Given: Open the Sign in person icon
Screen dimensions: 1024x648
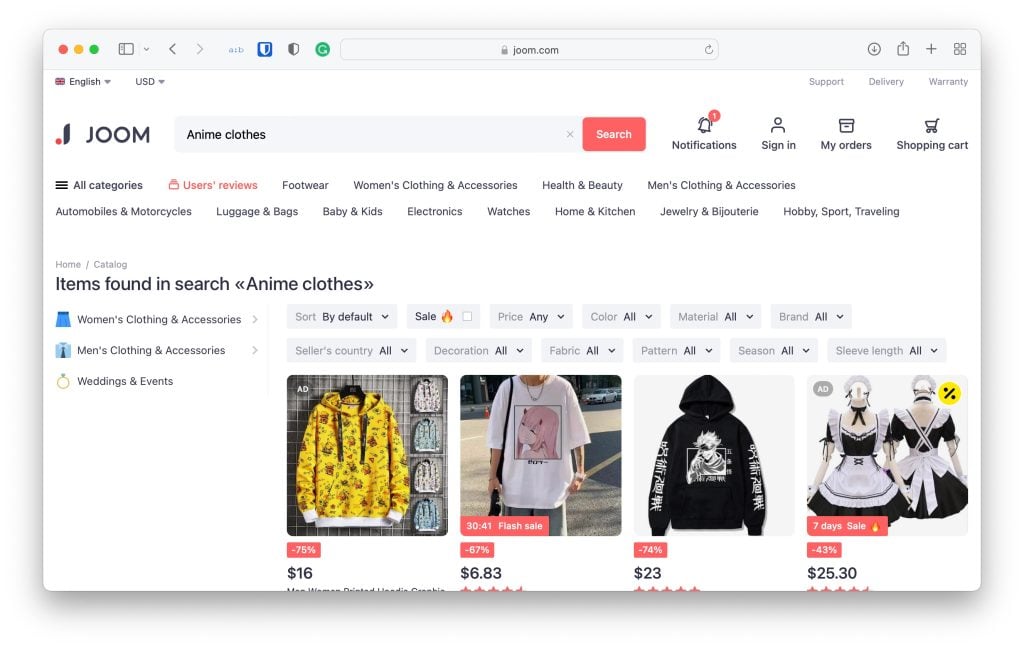Looking at the screenshot, I should (x=778, y=125).
